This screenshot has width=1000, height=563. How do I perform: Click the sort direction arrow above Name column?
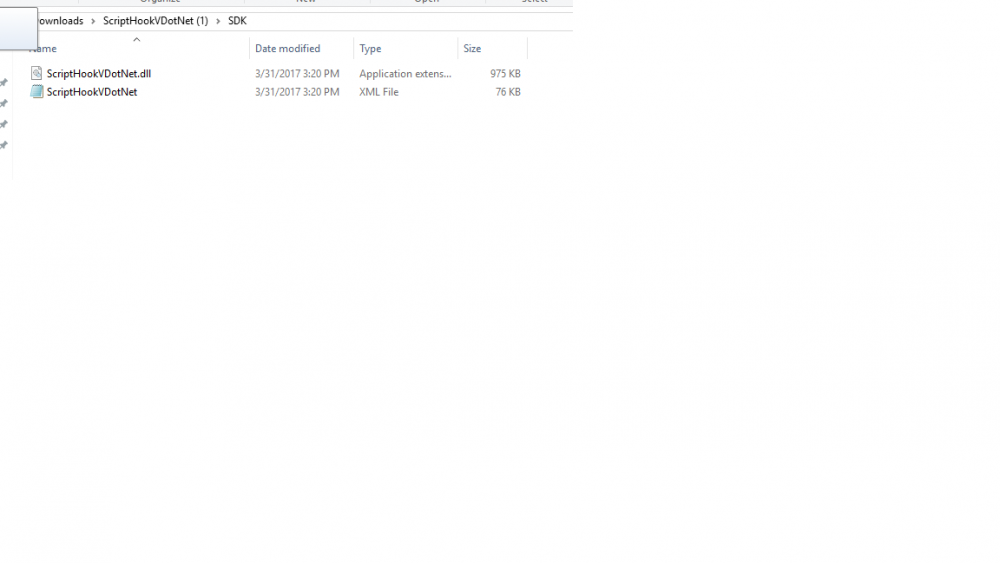[x=136, y=40]
